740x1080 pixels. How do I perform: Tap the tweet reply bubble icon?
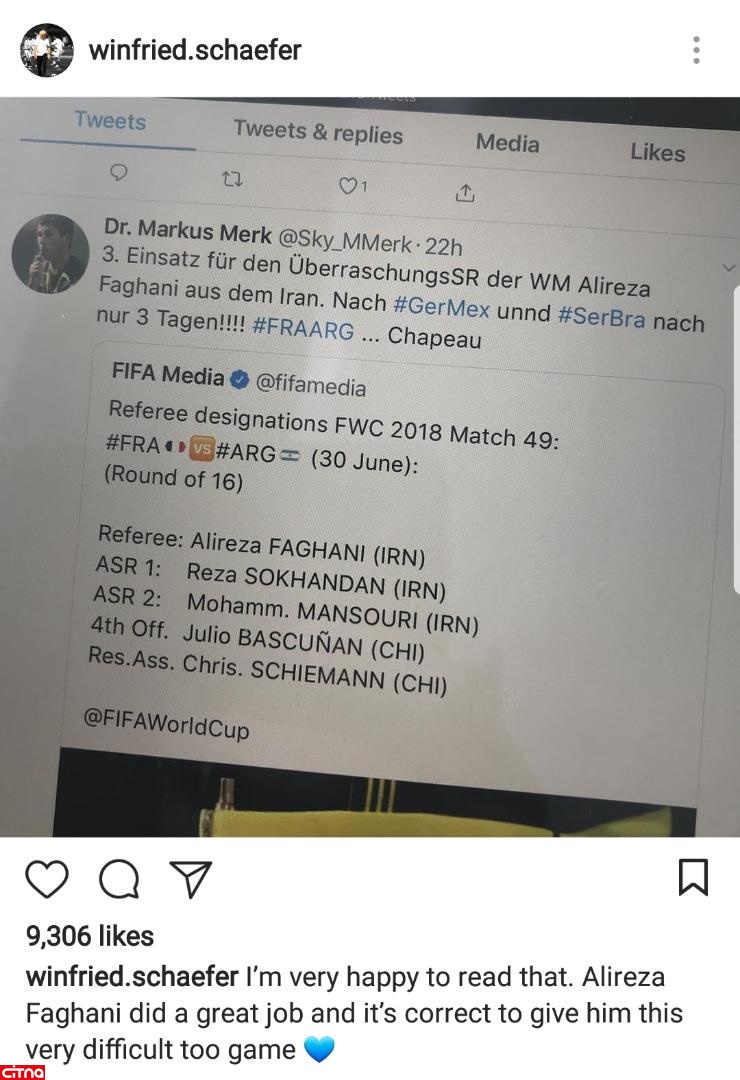point(119,172)
